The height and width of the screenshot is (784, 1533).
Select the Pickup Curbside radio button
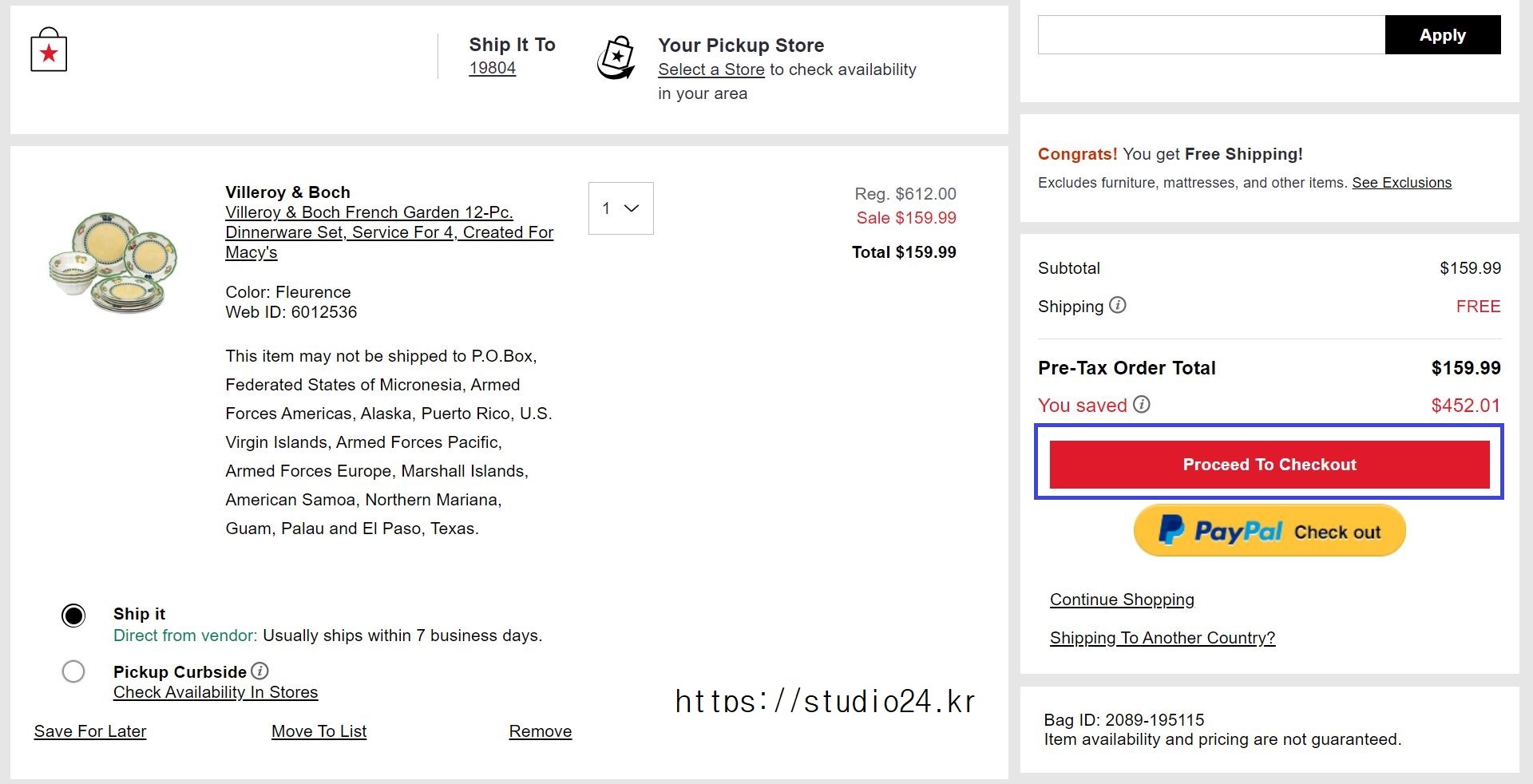pyautogui.click(x=73, y=671)
